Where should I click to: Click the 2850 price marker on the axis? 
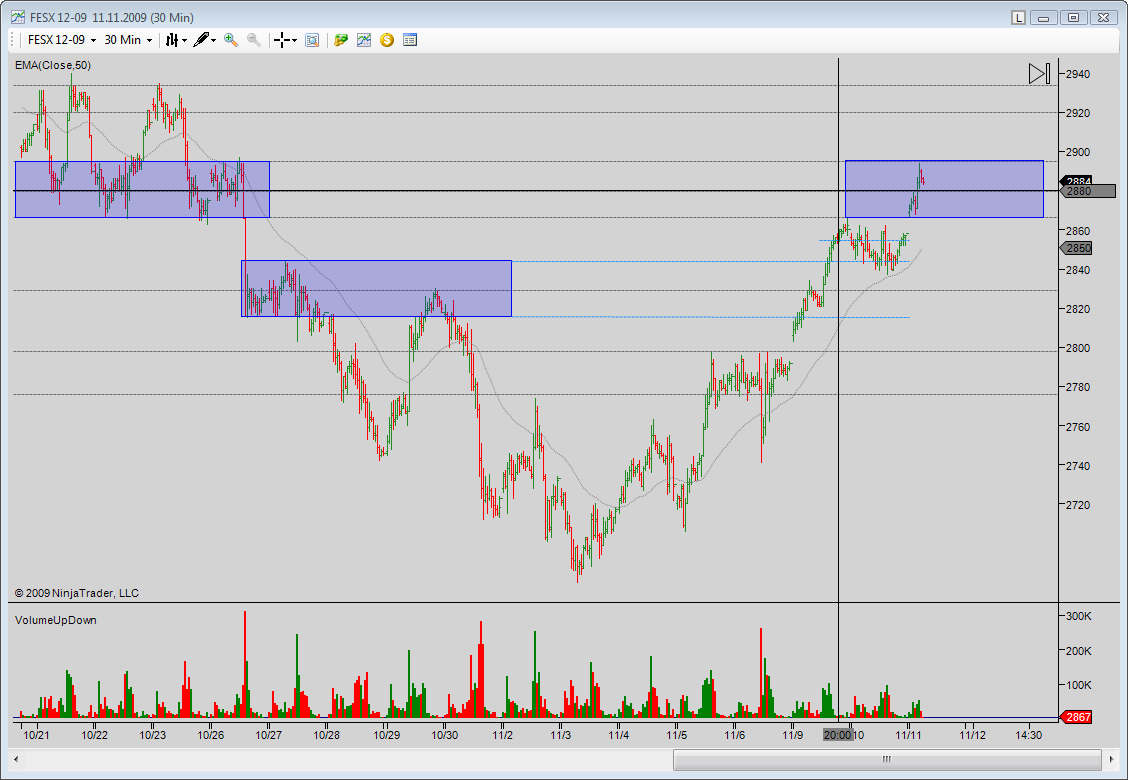(1077, 248)
